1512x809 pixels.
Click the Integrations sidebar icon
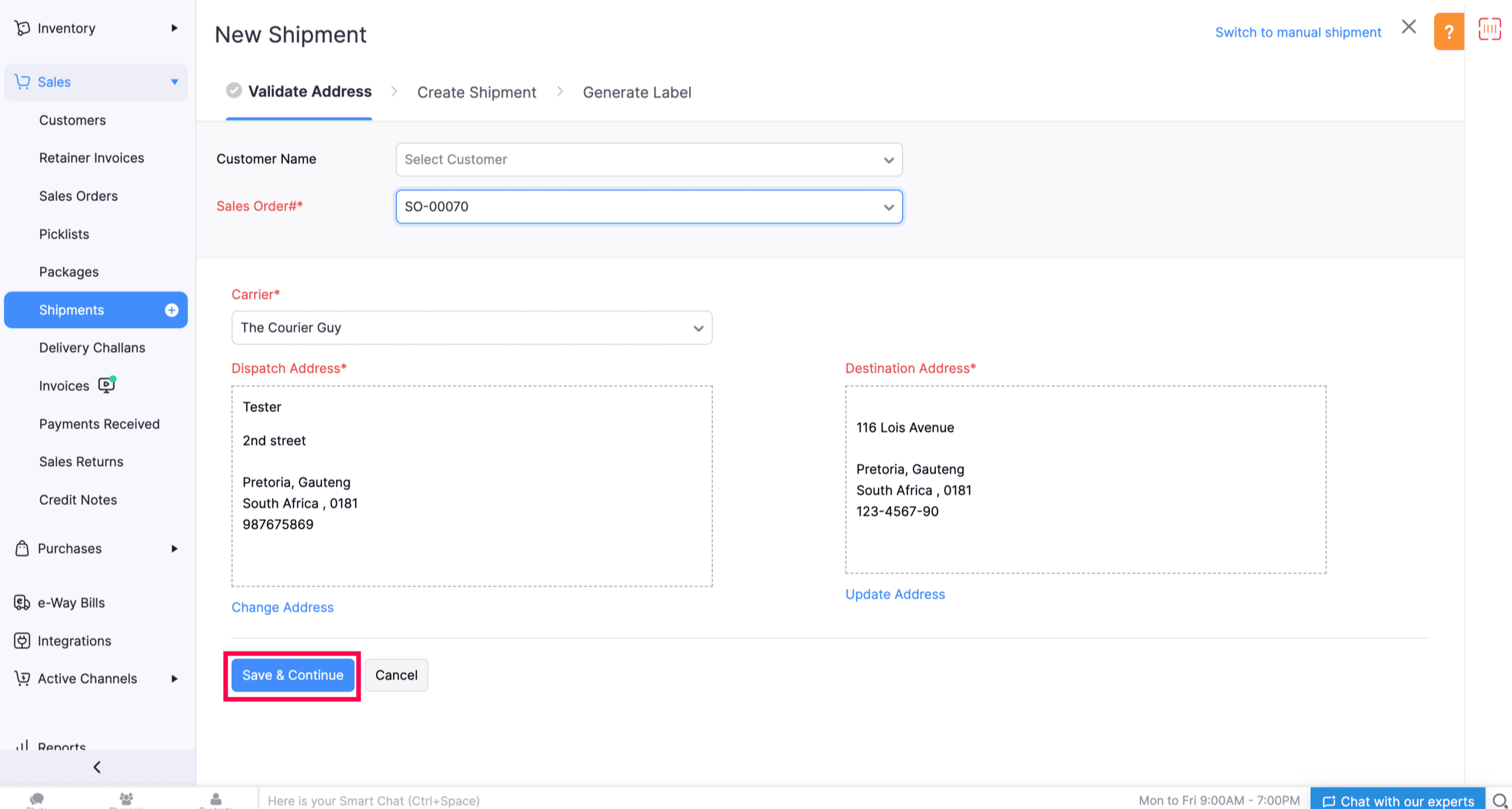(22, 640)
